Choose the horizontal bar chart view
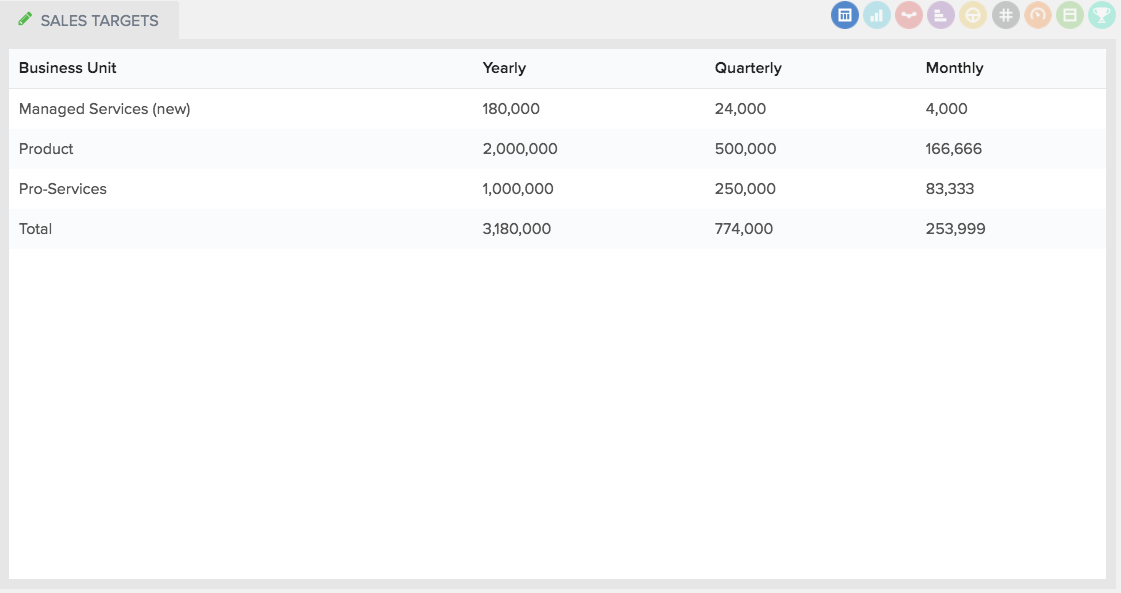The height and width of the screenshot is (593, 1121). pyautogui.click(x=941, y=15)
